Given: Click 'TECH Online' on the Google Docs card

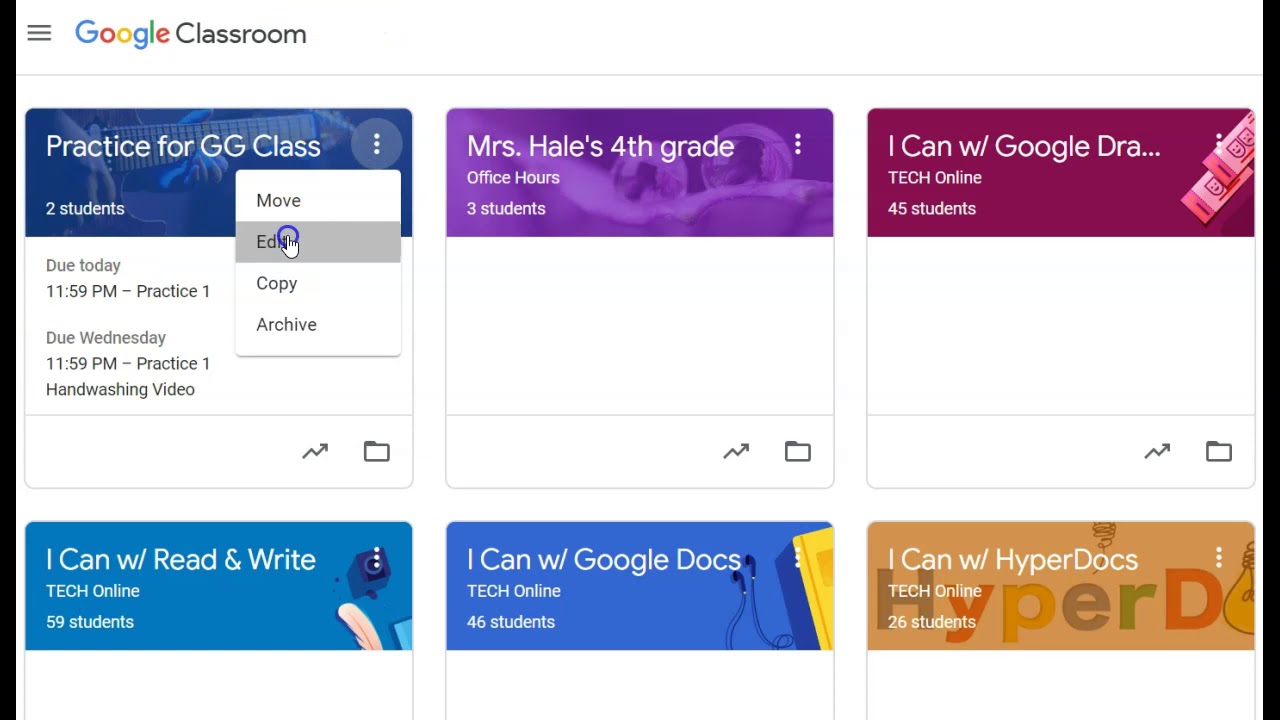Looking at the screenshot, I should point(514,591).
